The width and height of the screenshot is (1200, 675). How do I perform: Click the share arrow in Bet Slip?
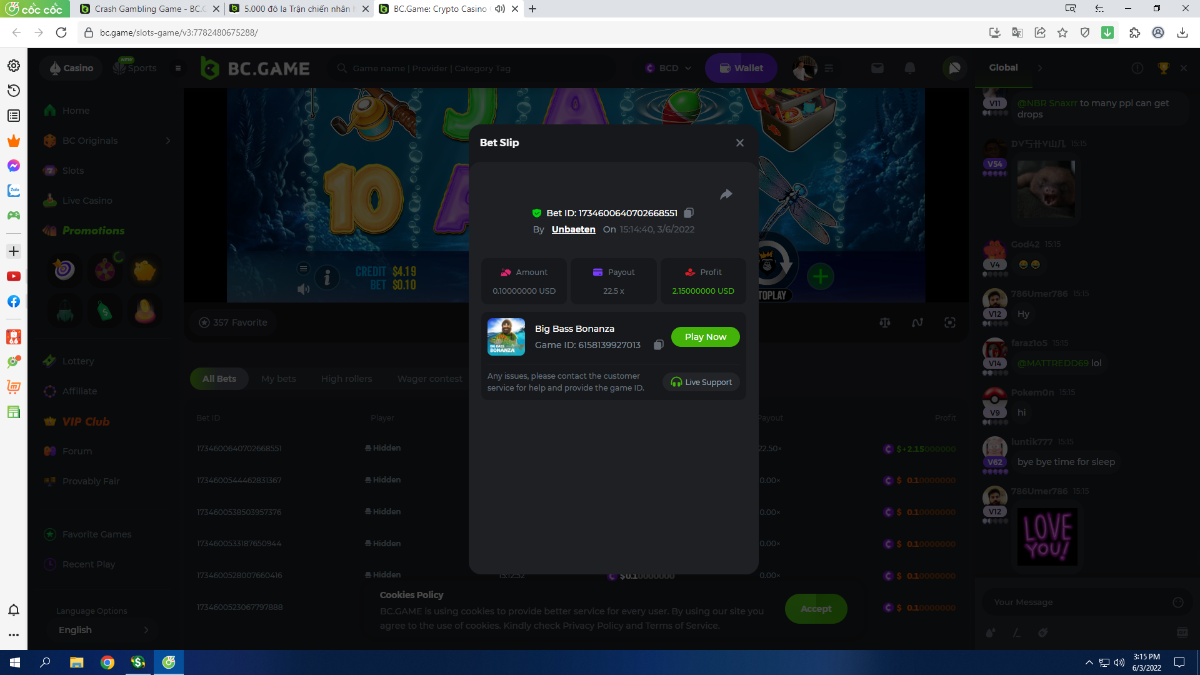(x=726, y=194)
